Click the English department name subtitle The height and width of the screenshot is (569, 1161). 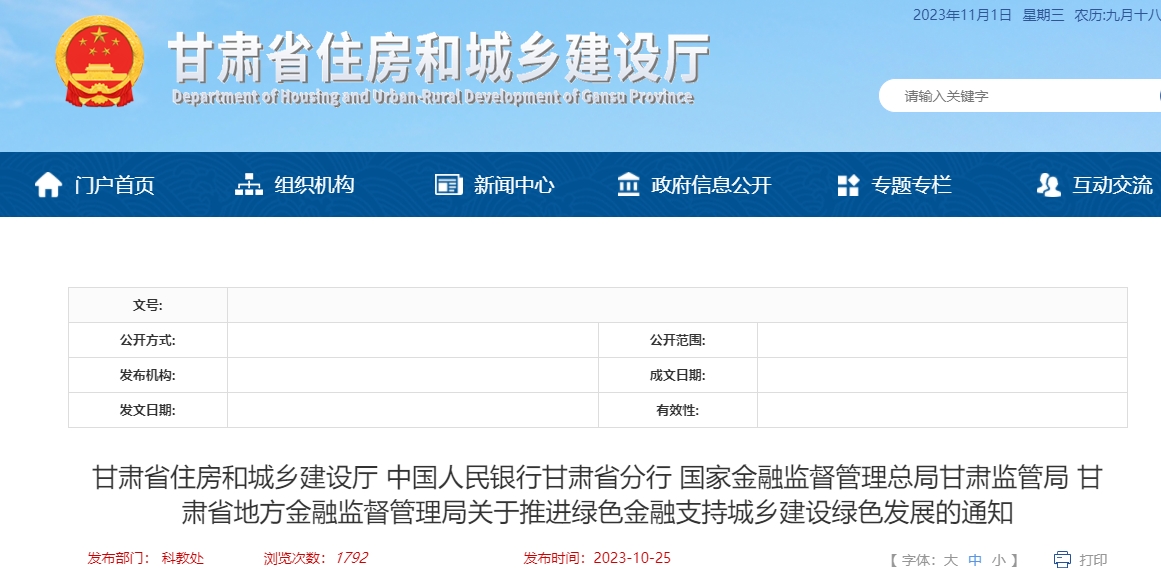click(432, 97)
